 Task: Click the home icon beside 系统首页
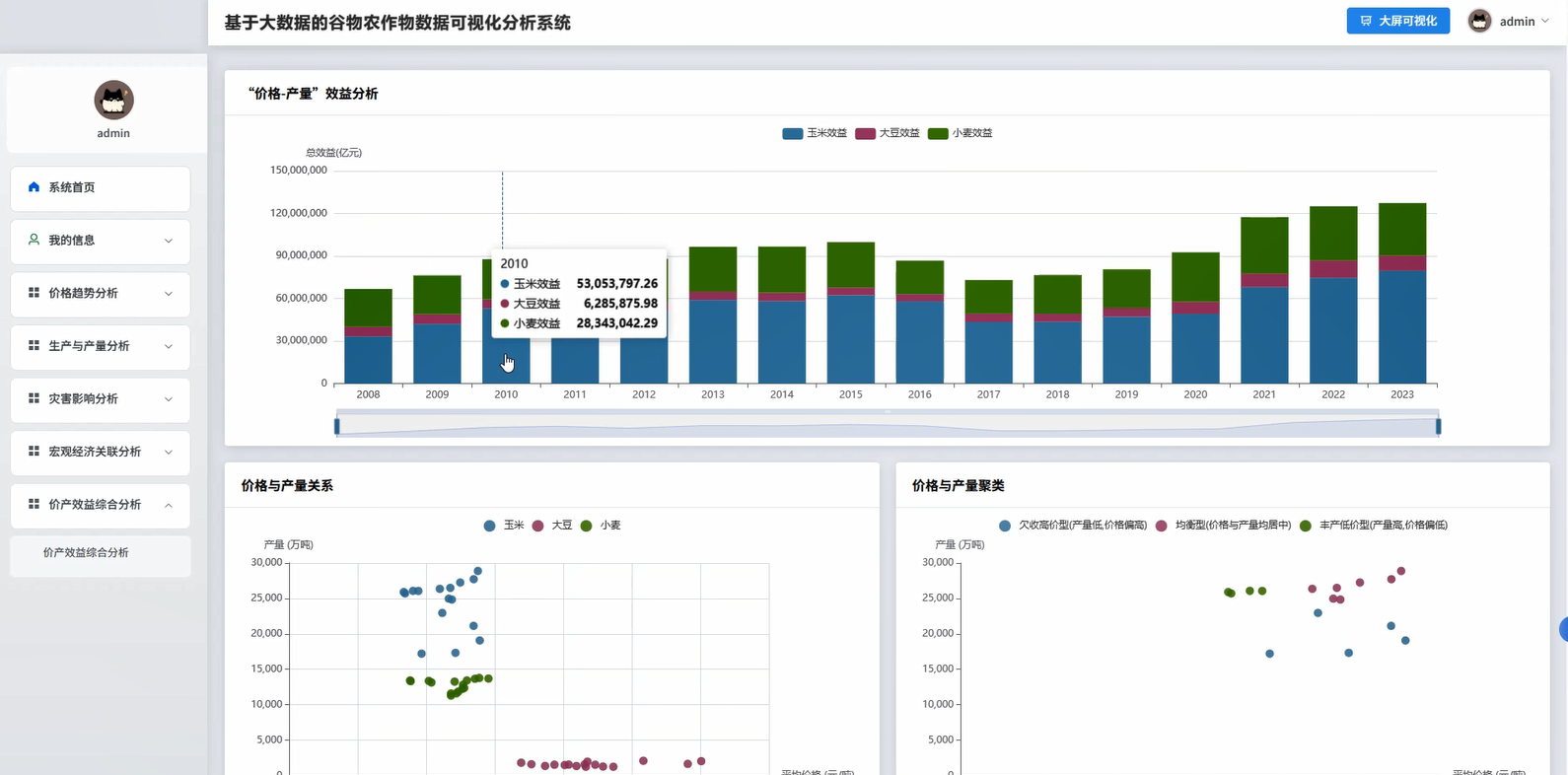point(34,187)
